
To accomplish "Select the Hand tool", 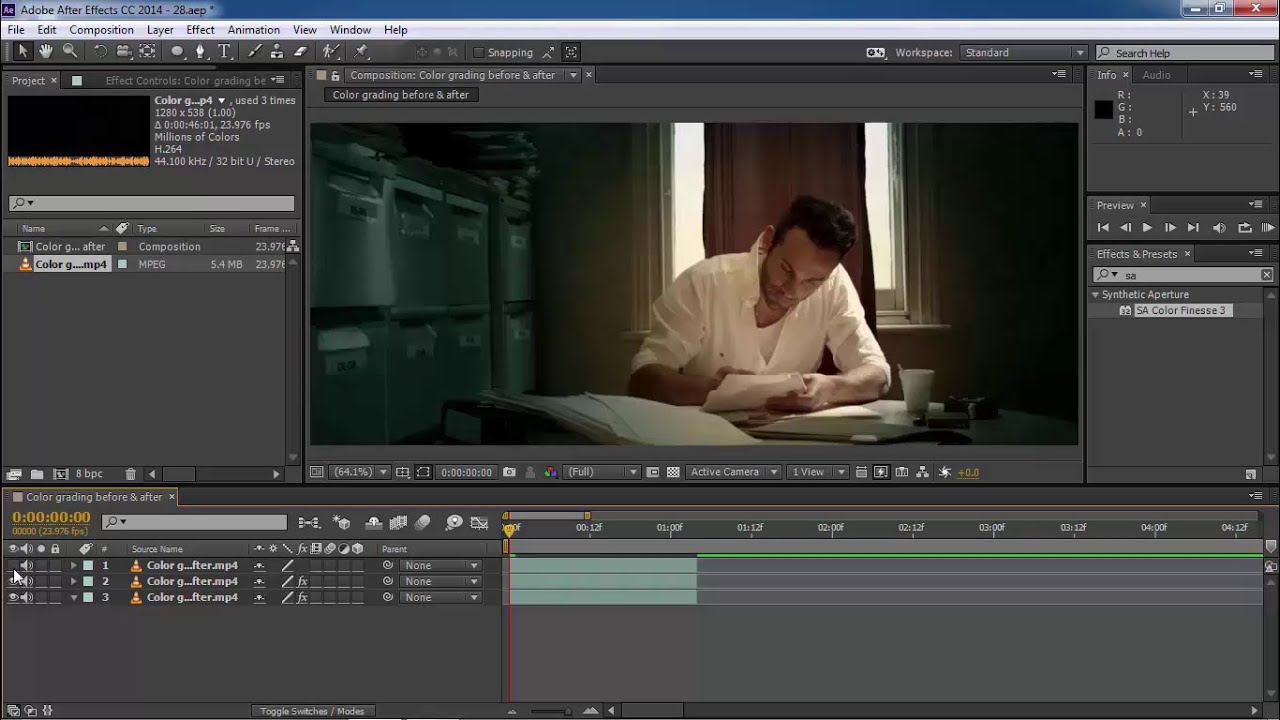I will pyautogui.click(x=46, y=52).
